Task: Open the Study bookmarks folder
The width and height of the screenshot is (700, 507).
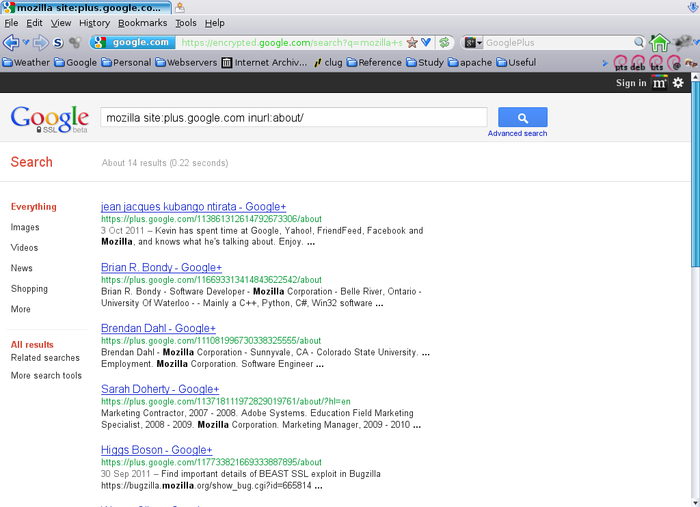Action: (425, 62)
